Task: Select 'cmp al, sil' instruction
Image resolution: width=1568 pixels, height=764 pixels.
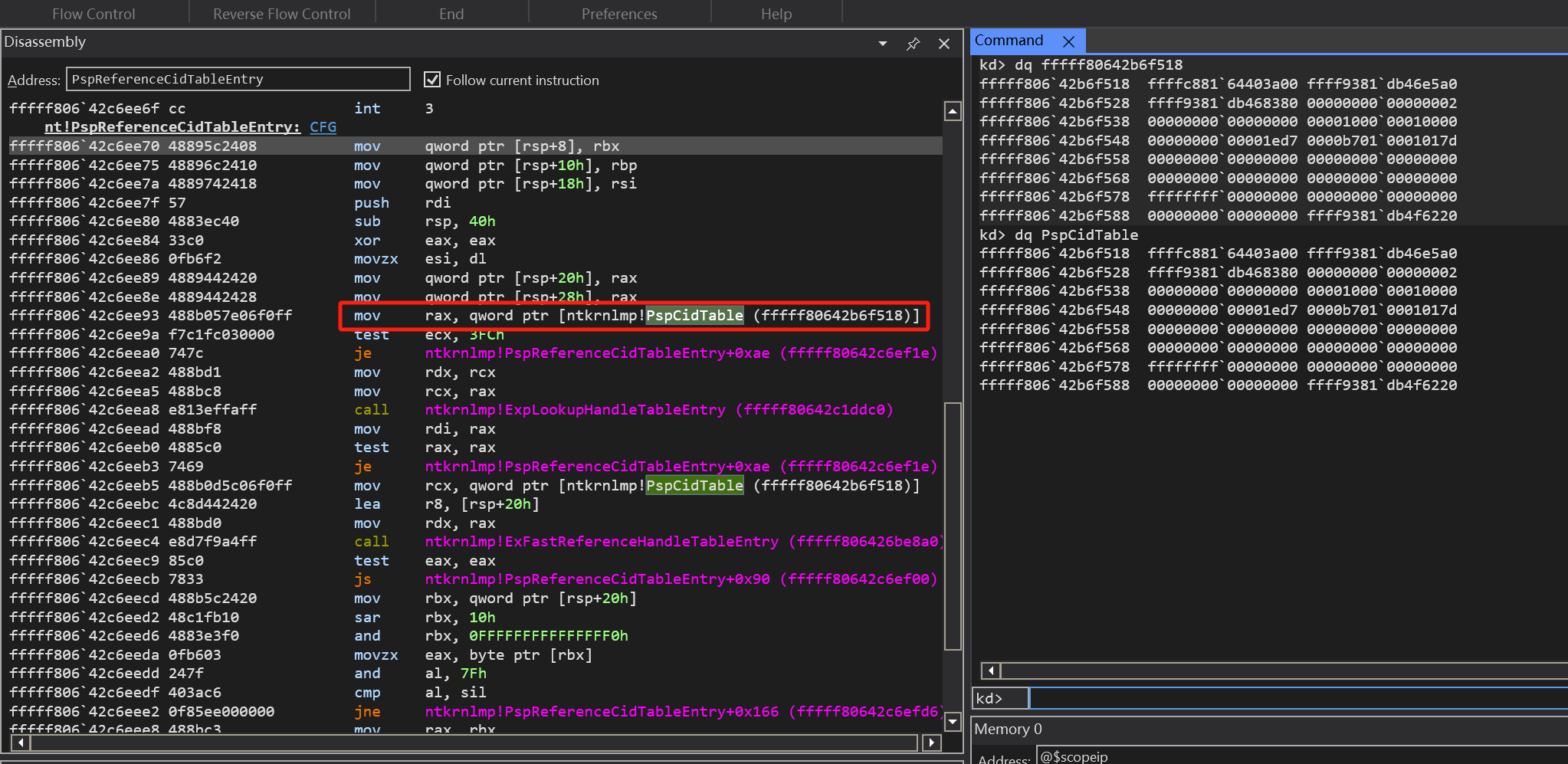Action: point(475,693)
